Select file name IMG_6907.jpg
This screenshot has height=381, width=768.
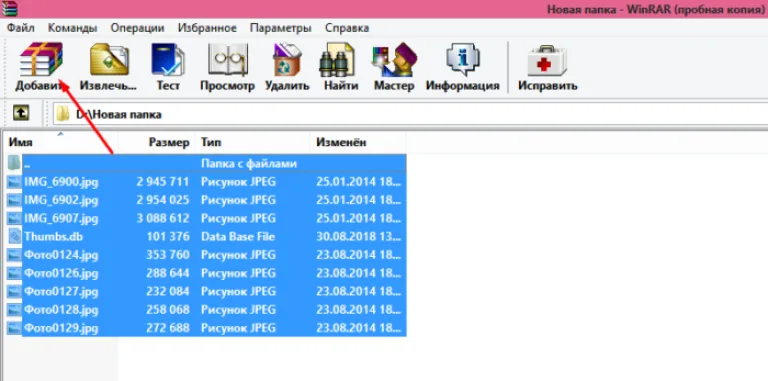(x=61, y=218)
